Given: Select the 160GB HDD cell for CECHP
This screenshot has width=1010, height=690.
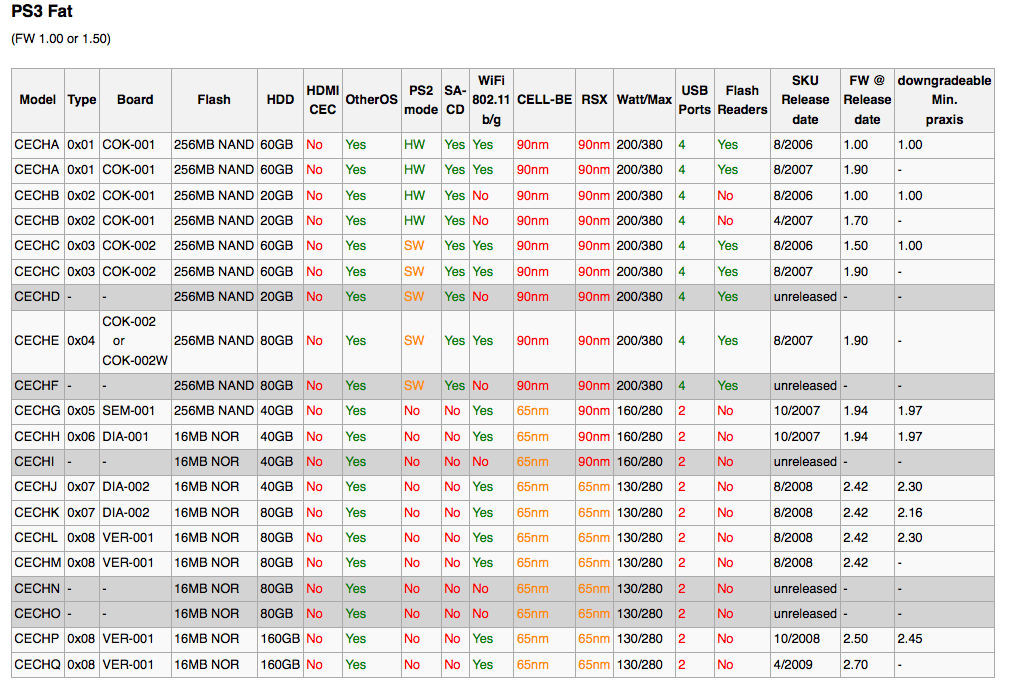Looking at the screenshot, I should click(280, 639).
